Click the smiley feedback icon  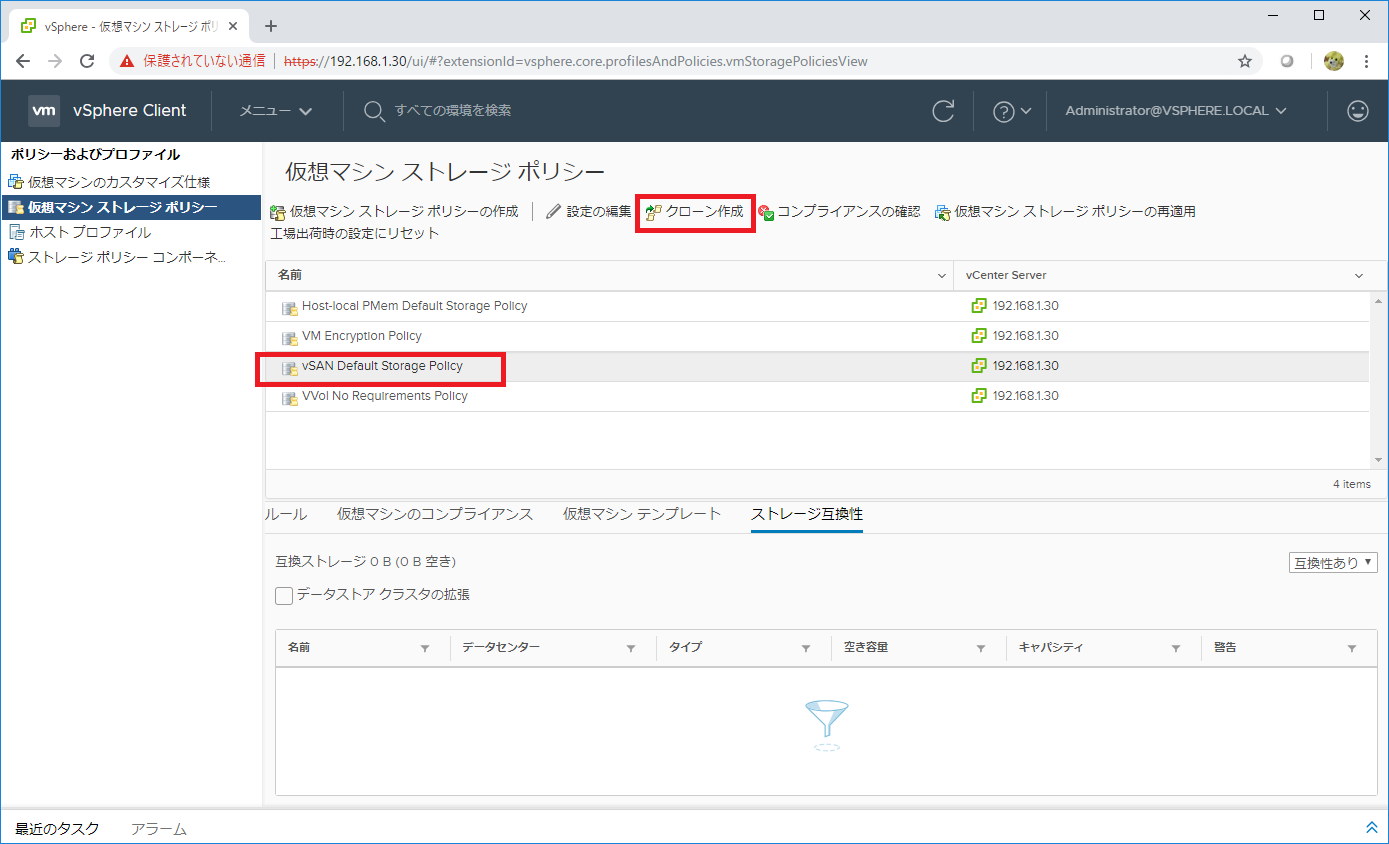point(1358,111)
